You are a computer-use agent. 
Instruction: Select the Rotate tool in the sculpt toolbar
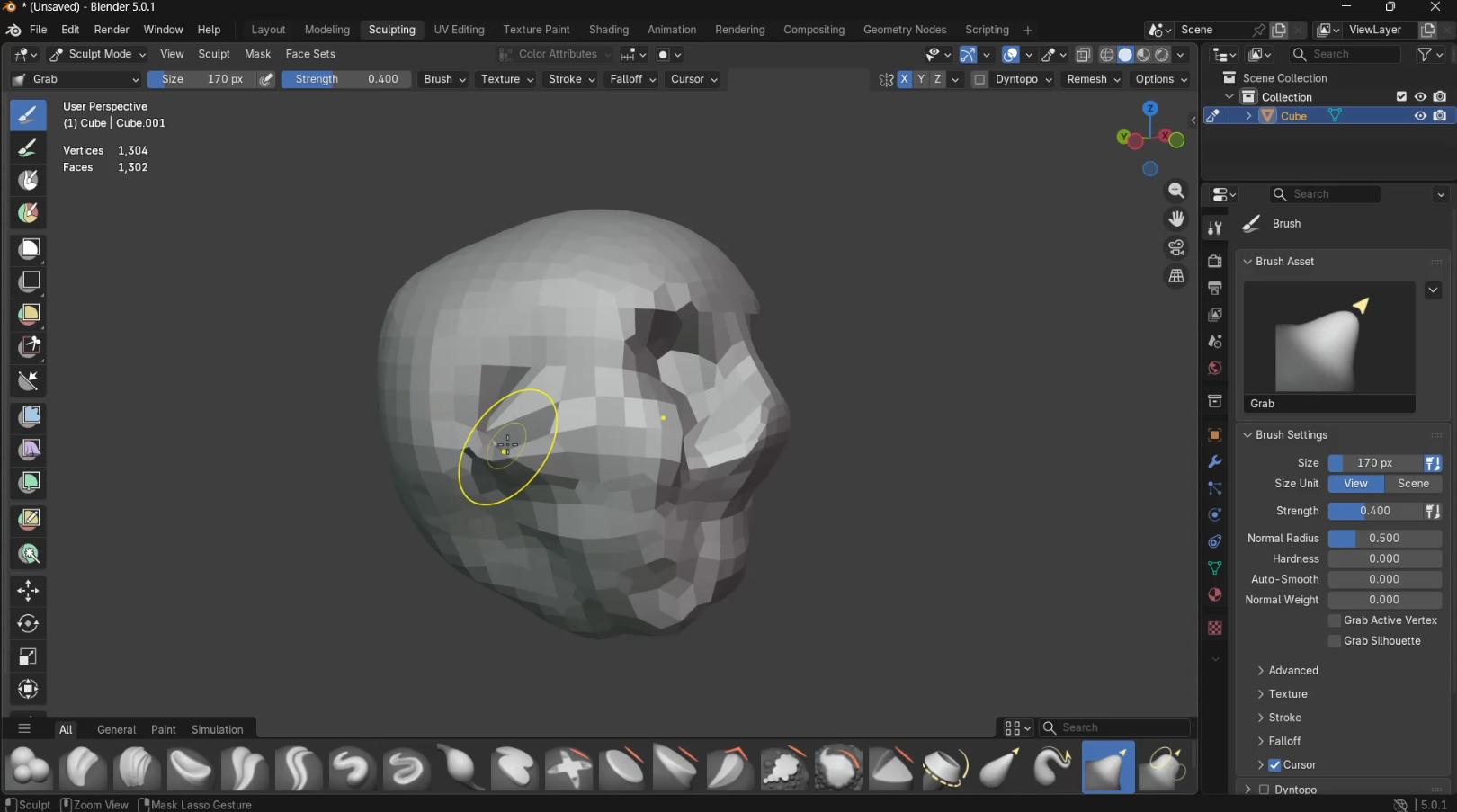click(28, 623)
